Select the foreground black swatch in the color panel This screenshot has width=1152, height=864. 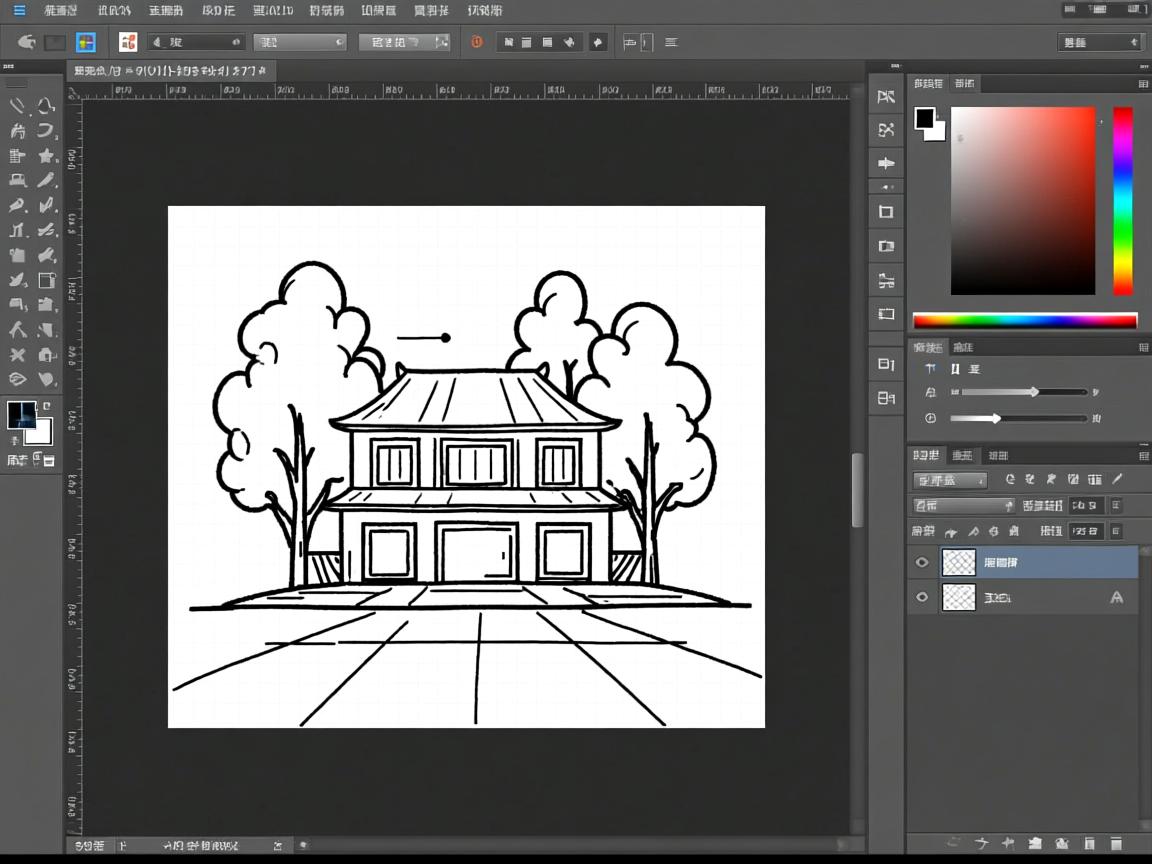pos(924,119)
